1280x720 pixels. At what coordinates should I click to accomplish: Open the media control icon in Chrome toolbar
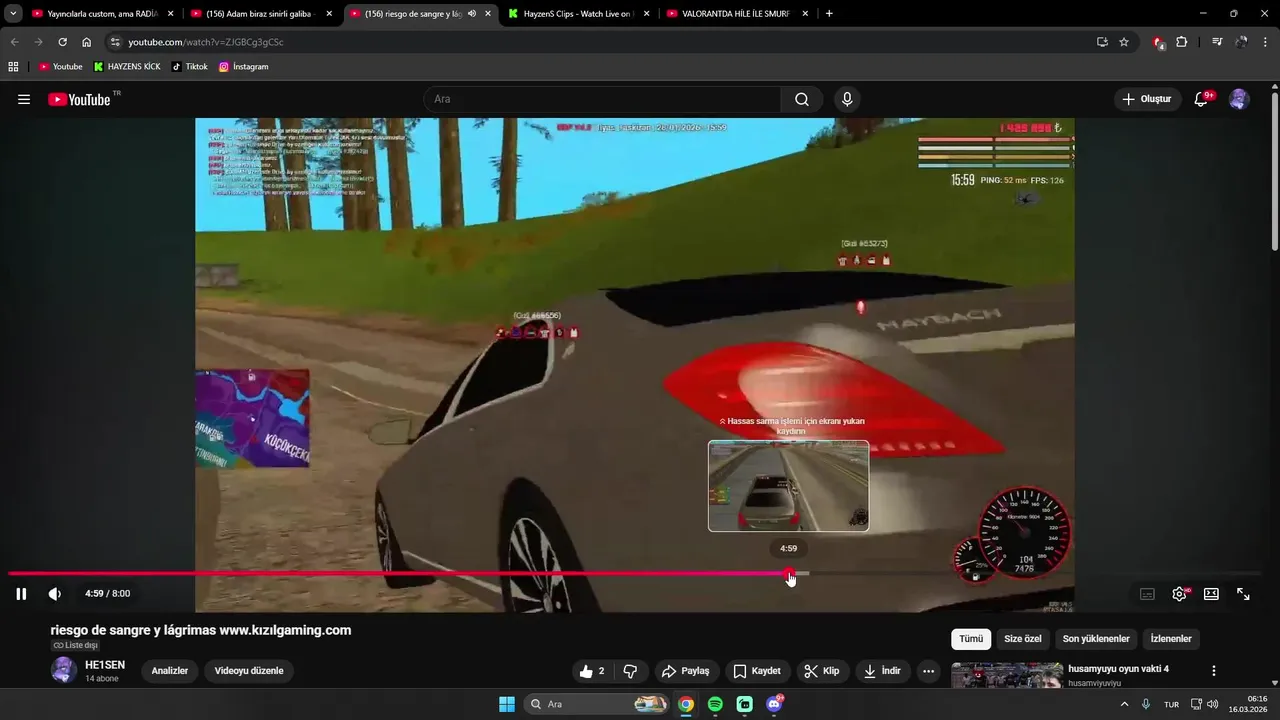1217,42
